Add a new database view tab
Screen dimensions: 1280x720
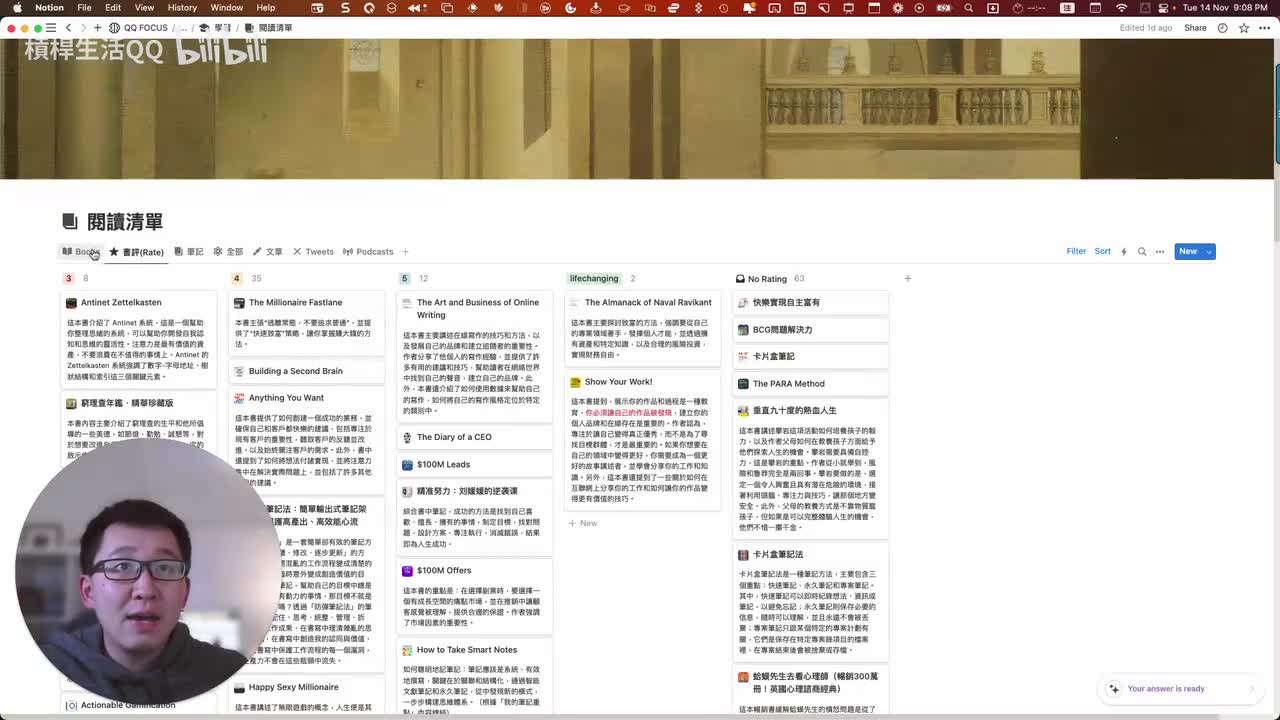pos(405,252)
